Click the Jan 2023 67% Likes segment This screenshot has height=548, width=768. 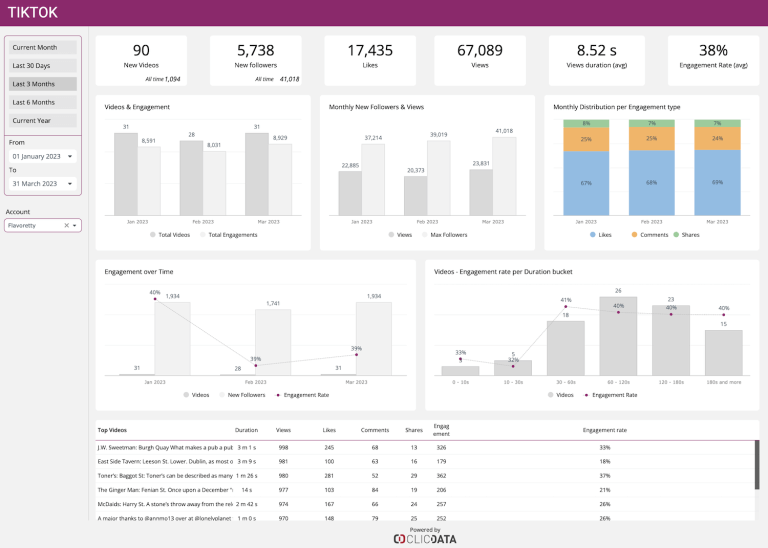click(x=586, y=183)
